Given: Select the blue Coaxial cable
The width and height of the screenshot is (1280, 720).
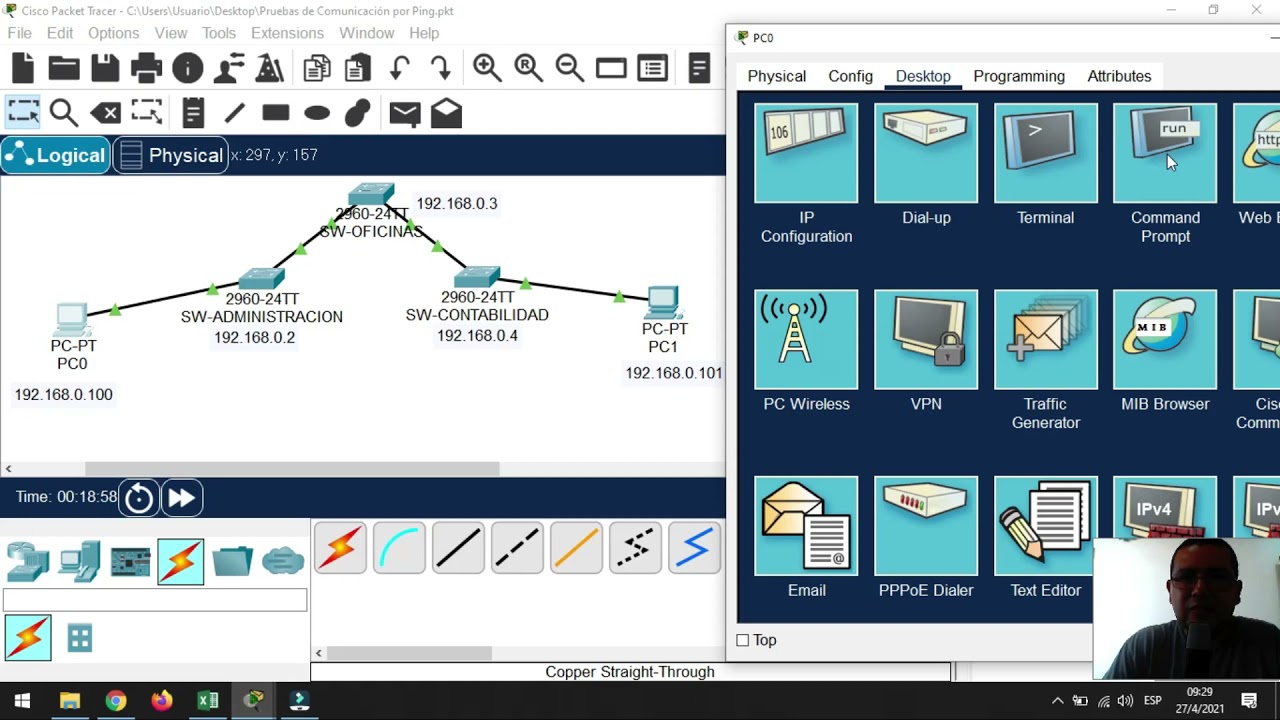Looking at the screenshot, I should 694,547.
